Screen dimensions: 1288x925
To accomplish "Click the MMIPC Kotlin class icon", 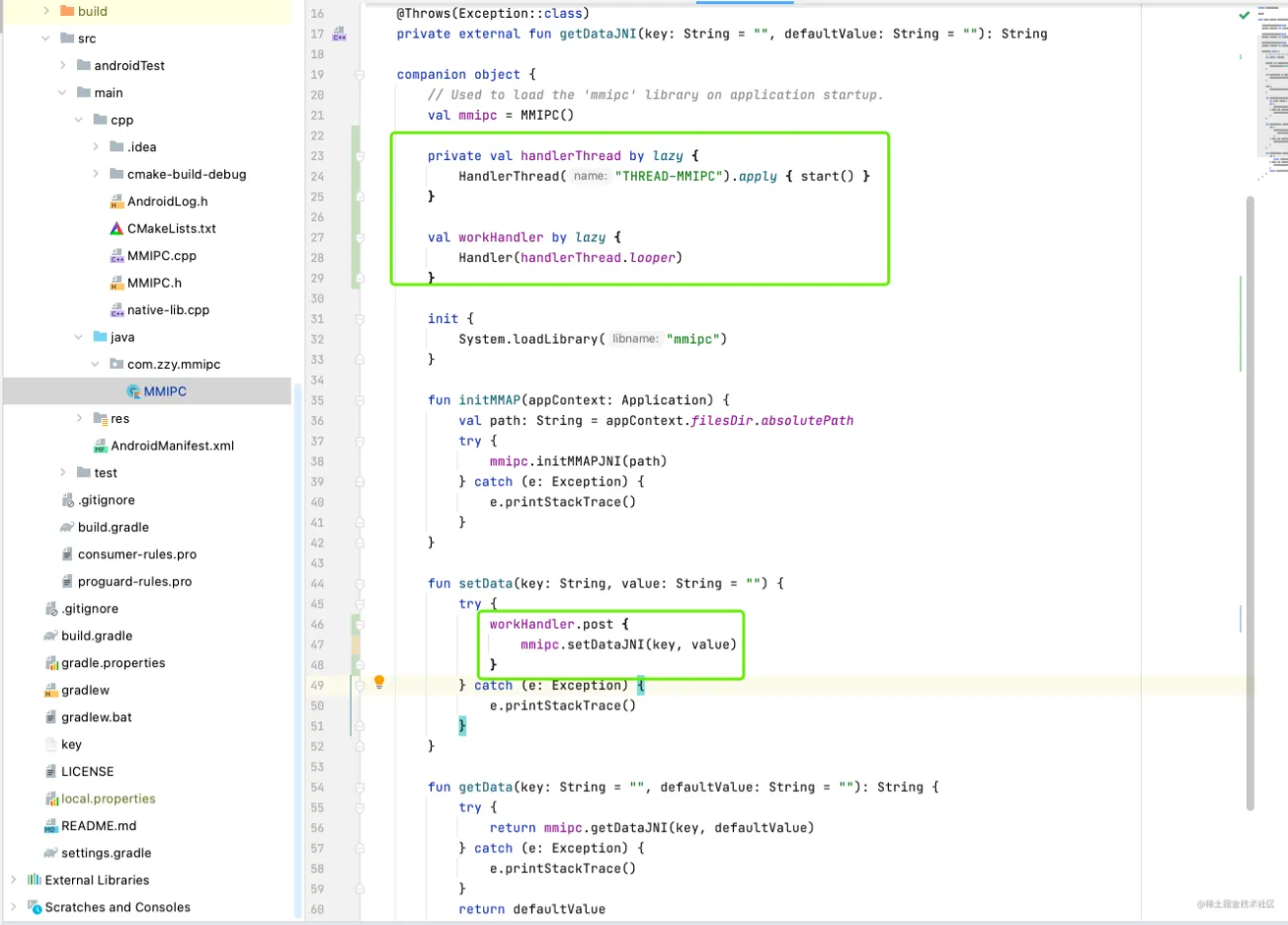I will click(133, 391).
